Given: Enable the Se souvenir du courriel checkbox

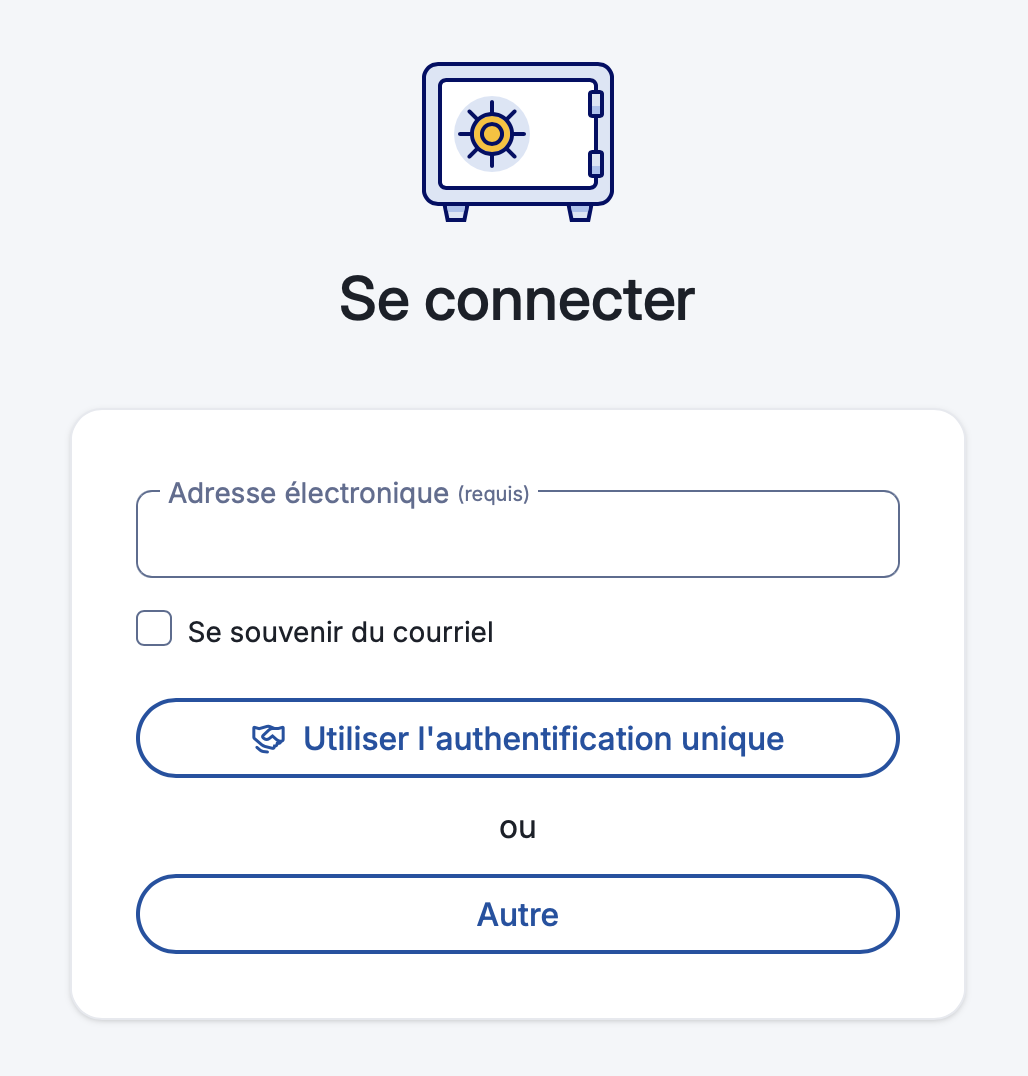Looking at the screenshot, I should click(x=154, y=630).
